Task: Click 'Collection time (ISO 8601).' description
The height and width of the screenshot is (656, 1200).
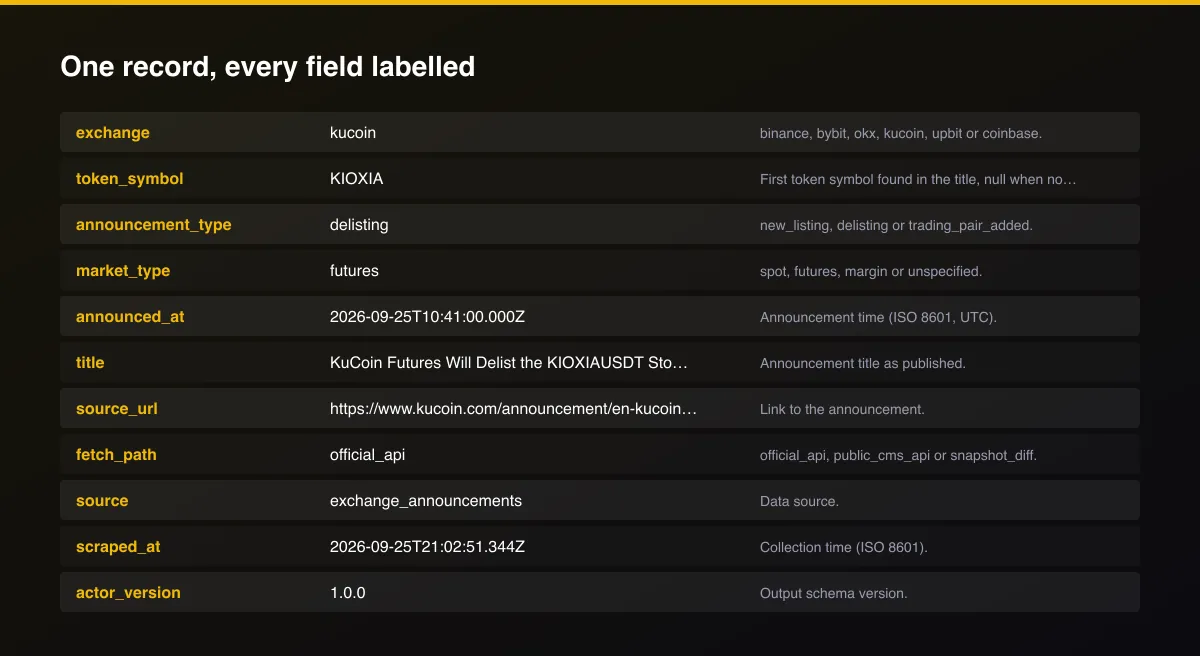Action: 844,547
